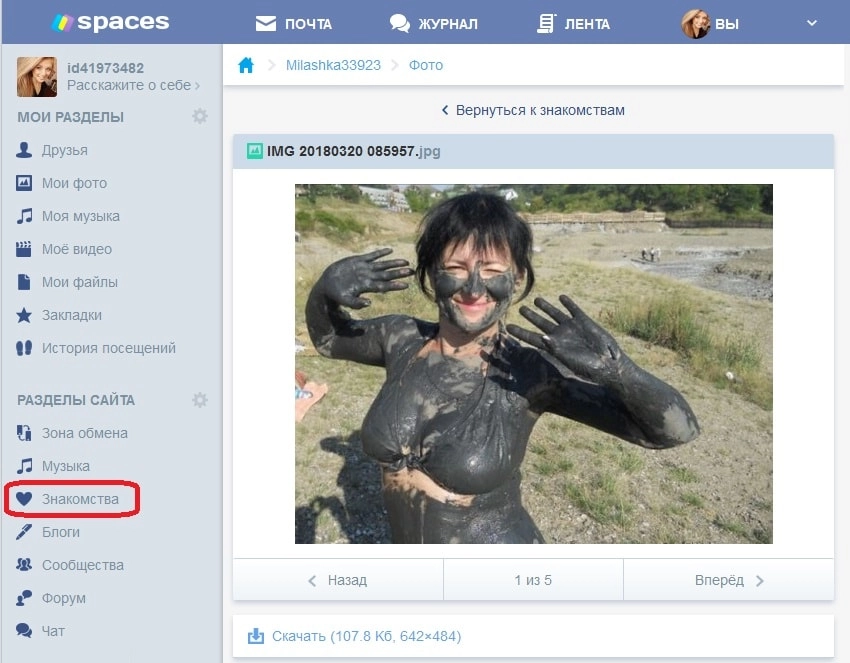Viewport: 850px width, 663px height.
Task: Open the Чат speech bubble icon
Action: point(22,631)
